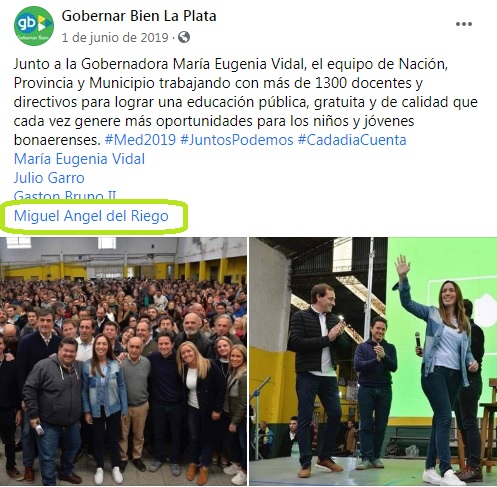497x487 pixels.
Task: Open the #Med2019 hashtag
Action: [x=140, y=140]
